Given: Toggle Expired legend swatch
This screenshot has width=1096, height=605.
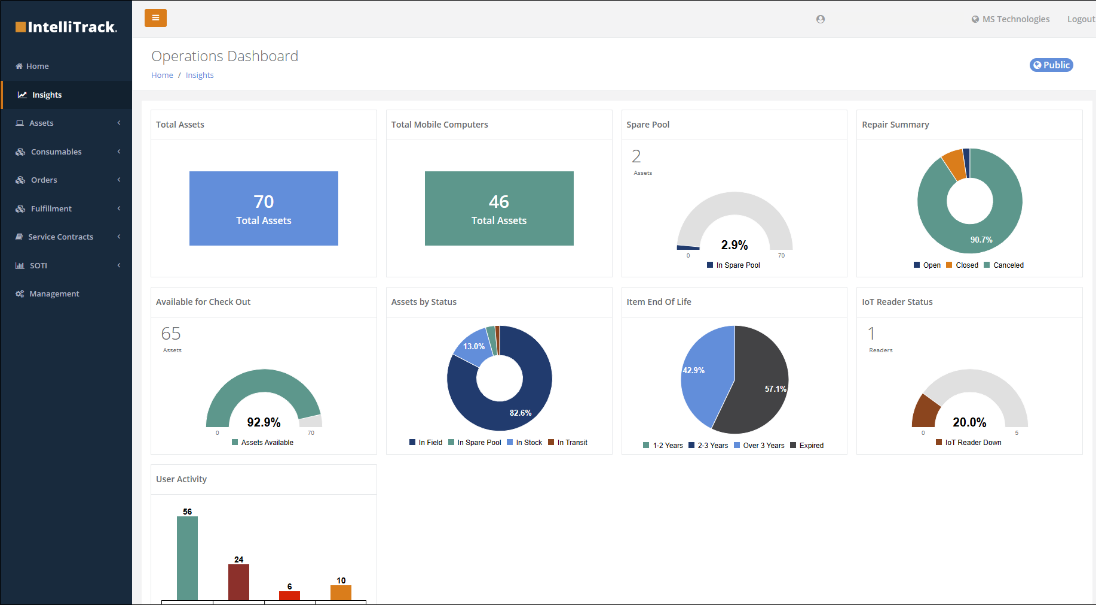Looking at the screenshot, I should click(x=793, y=446).
